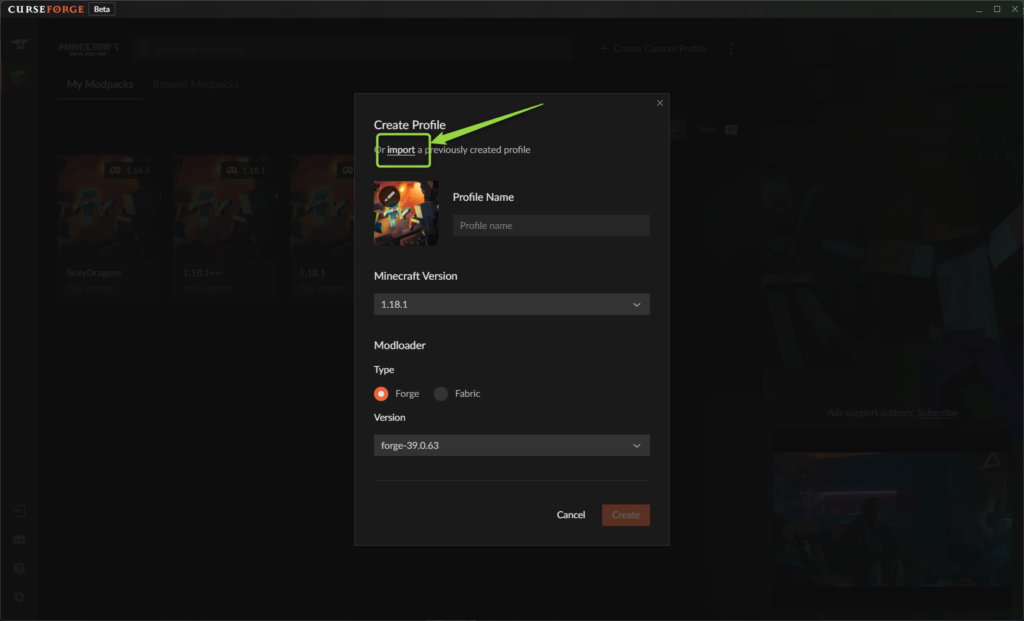1024x621 pixels.
Task: Click the Subscribe link near ads
Action: (x=937, y=413)
